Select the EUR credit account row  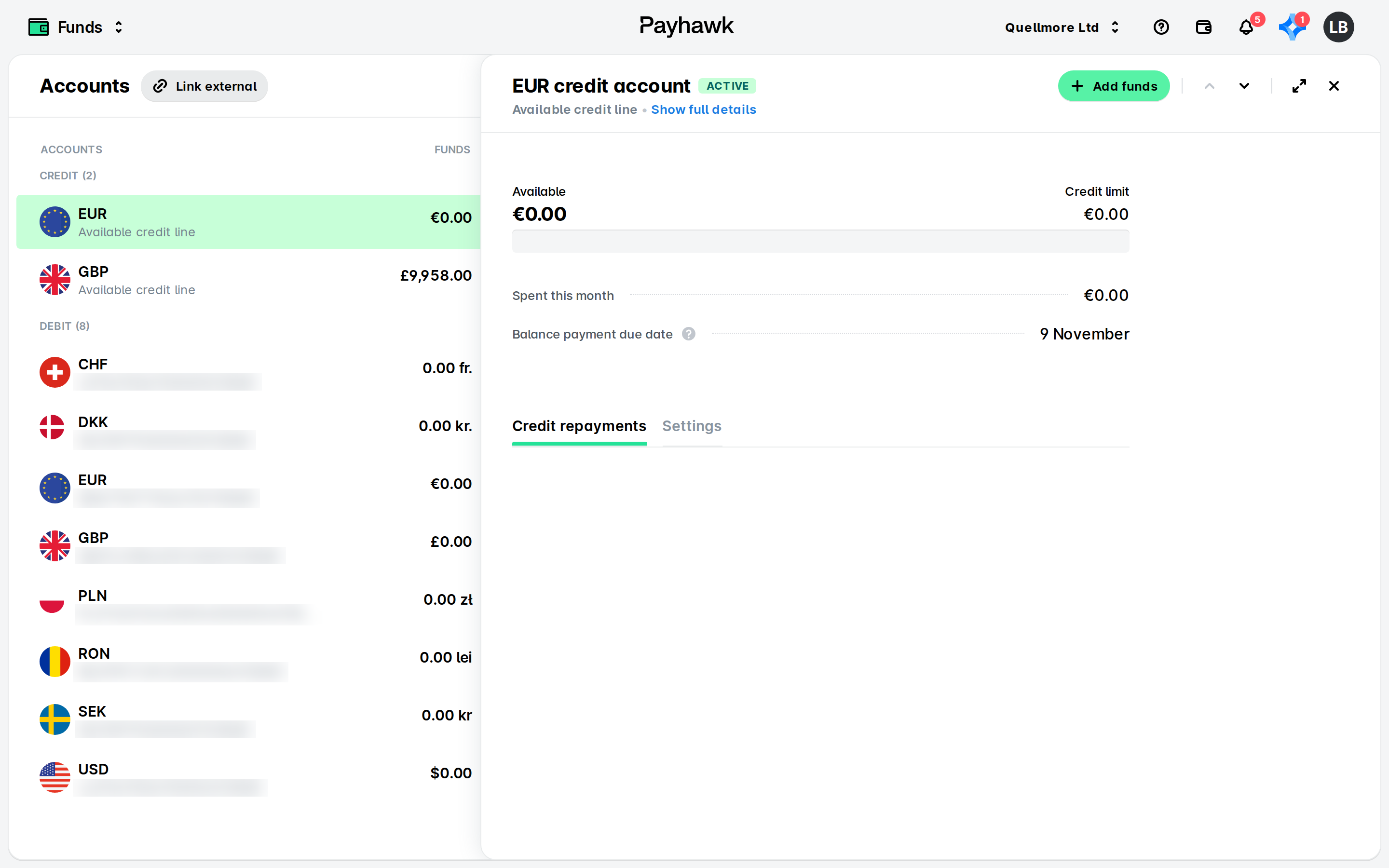pyautogui.click(x=248, y=222)
